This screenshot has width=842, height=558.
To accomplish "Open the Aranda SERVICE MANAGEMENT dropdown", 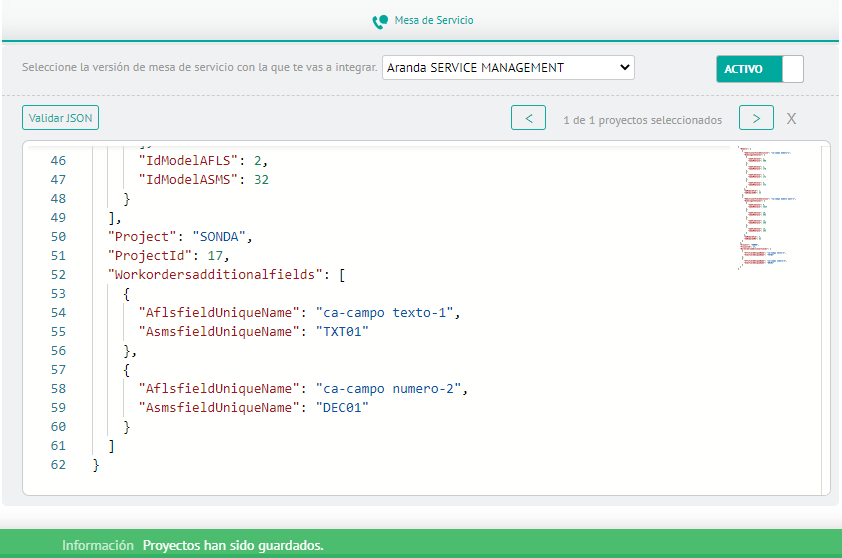I will tap(508, 68).
